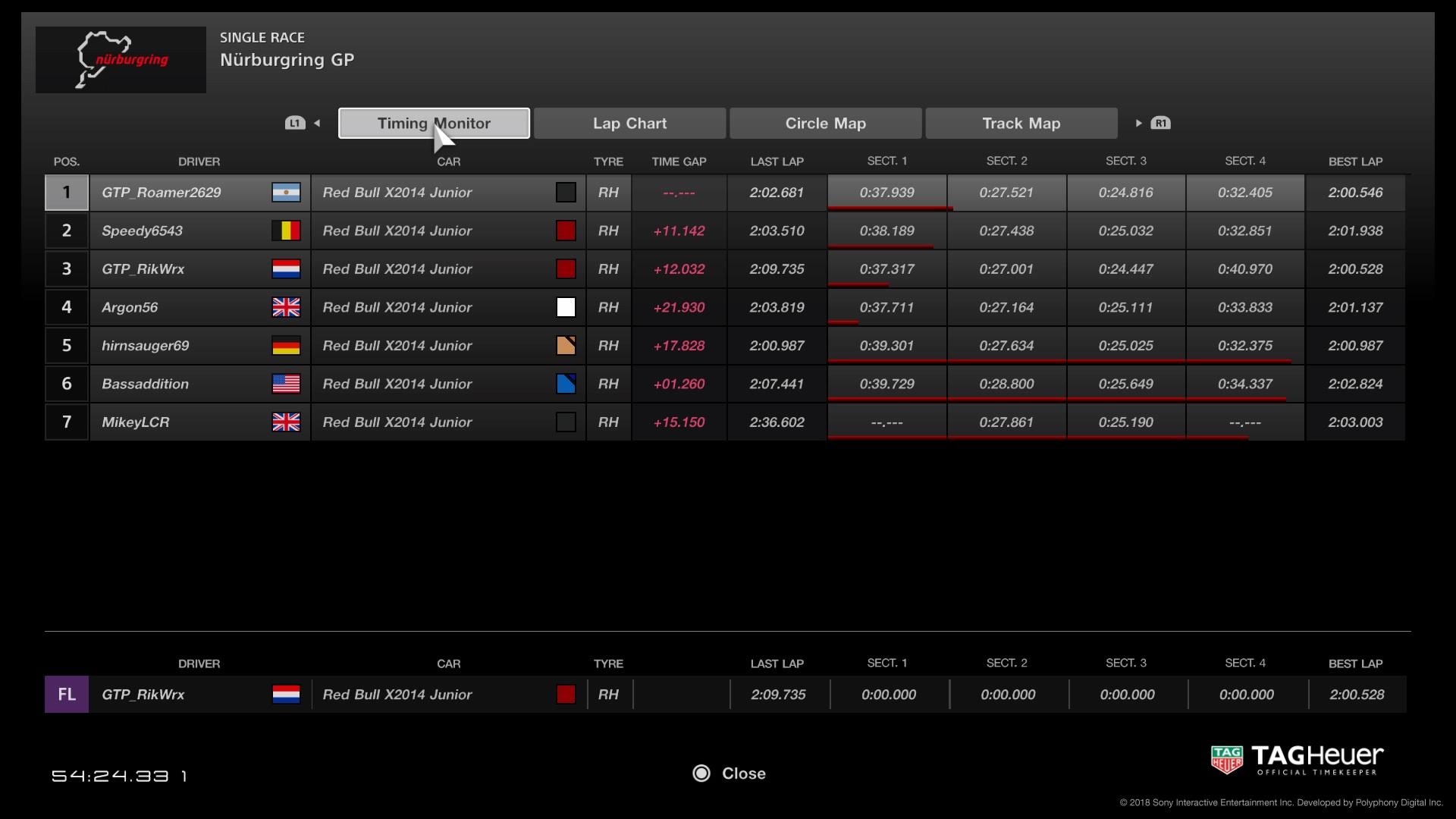Click the +01.260 time gap for Bassaddition

click(x=679, y=384)
